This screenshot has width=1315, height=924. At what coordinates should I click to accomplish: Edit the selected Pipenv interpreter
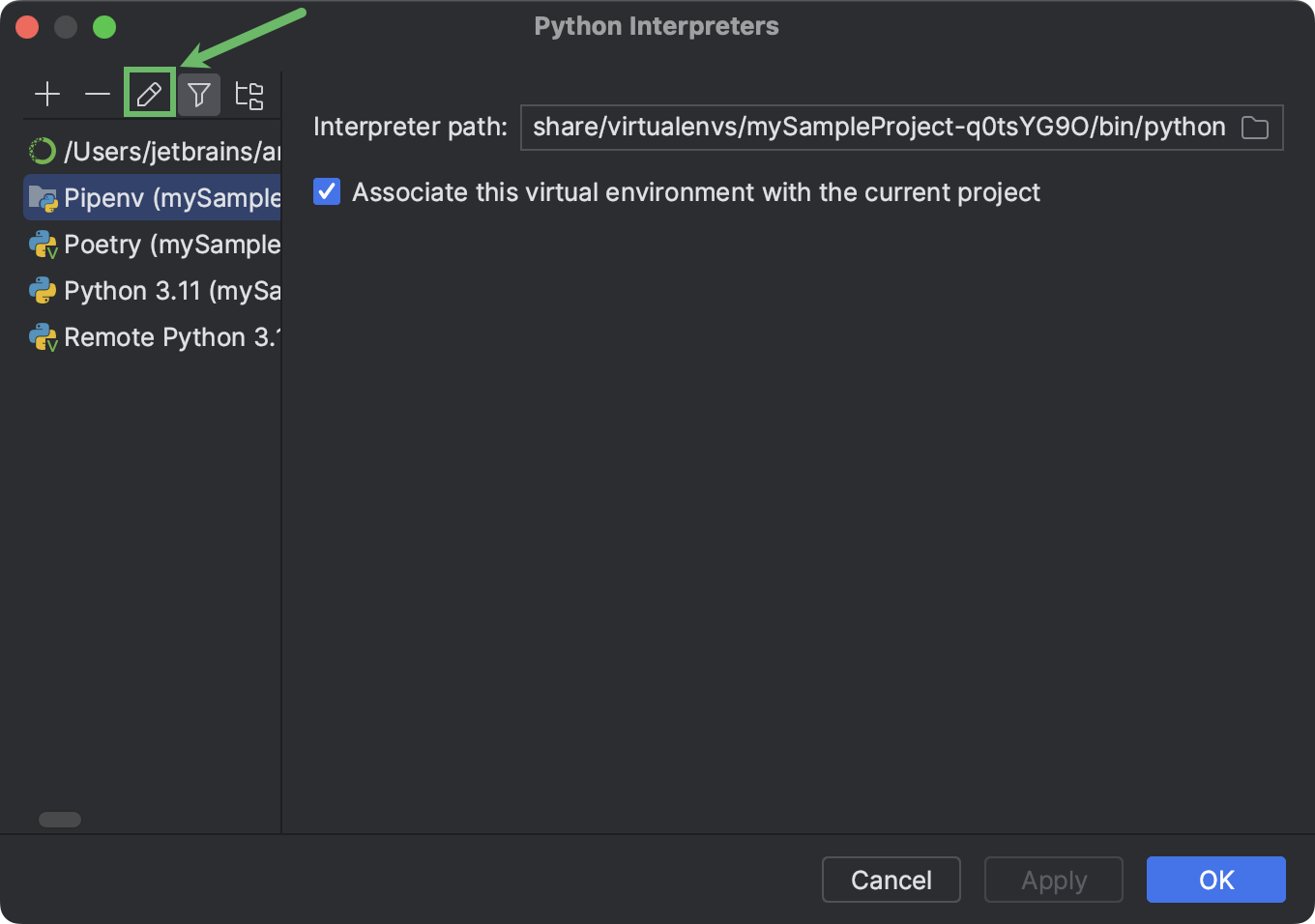pos(149,94)
